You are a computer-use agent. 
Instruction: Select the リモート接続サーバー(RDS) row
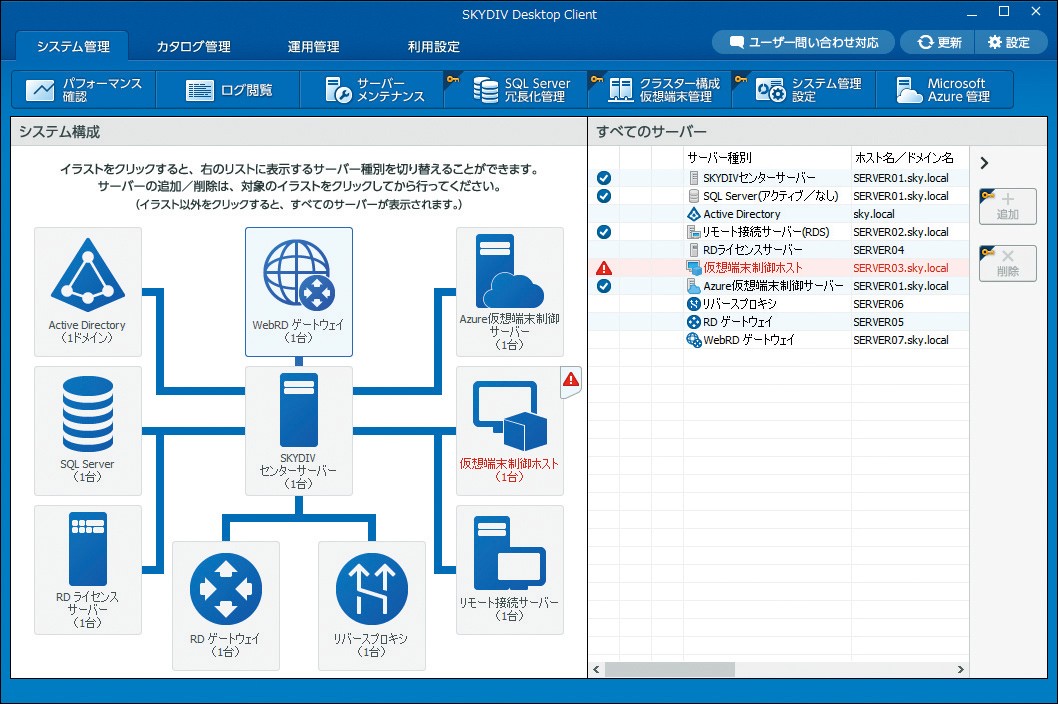[779, 232]
